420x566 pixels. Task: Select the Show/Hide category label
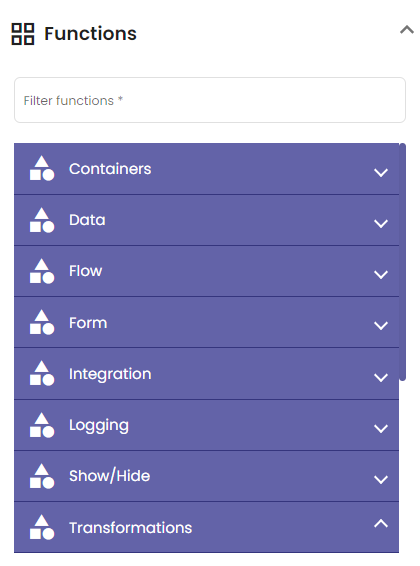pos(109,476)
